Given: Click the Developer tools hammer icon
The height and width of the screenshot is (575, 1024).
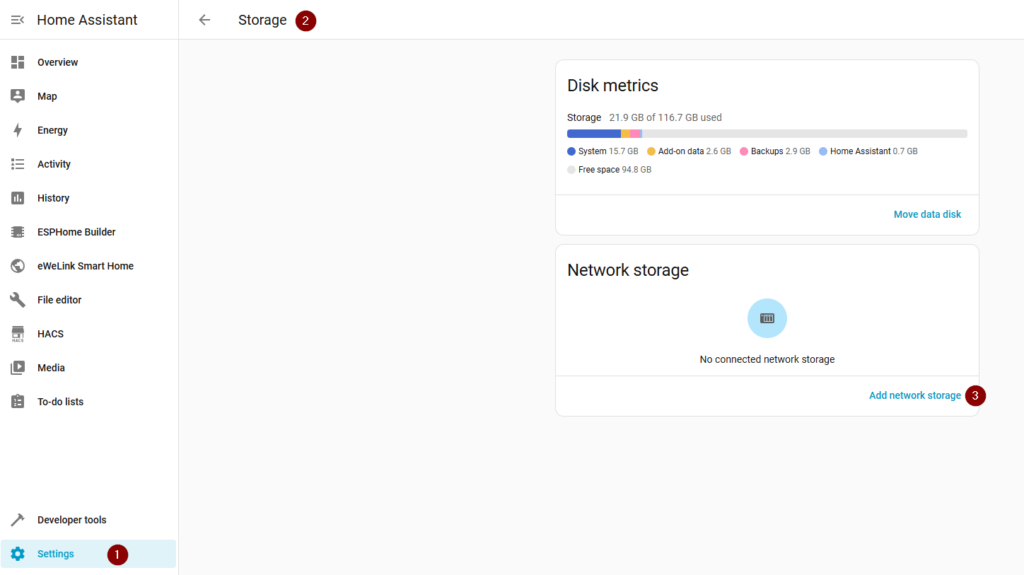Looking at the screenshot, I should (17, 520).
